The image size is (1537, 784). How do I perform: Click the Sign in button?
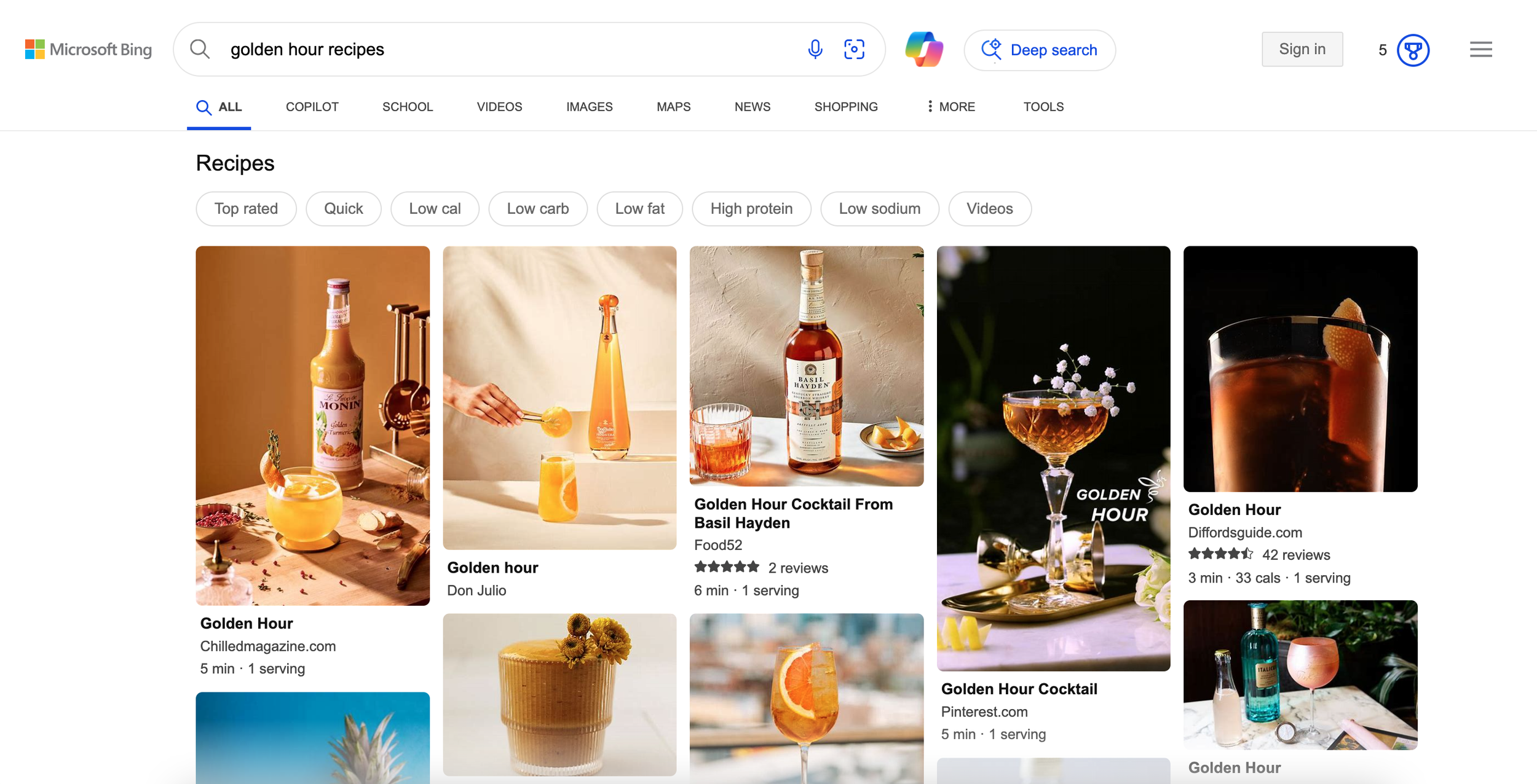[1302, 49]
